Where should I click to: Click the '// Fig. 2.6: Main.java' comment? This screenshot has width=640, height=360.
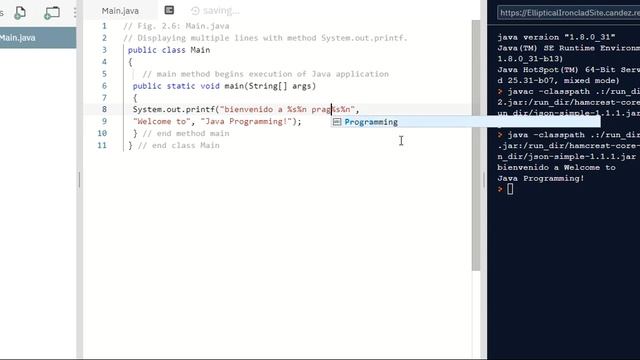click(x=176, y=26)
